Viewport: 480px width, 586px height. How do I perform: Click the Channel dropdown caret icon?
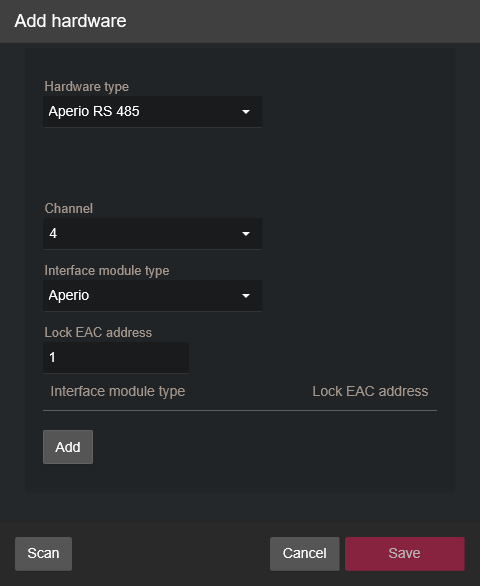(246, 234)
